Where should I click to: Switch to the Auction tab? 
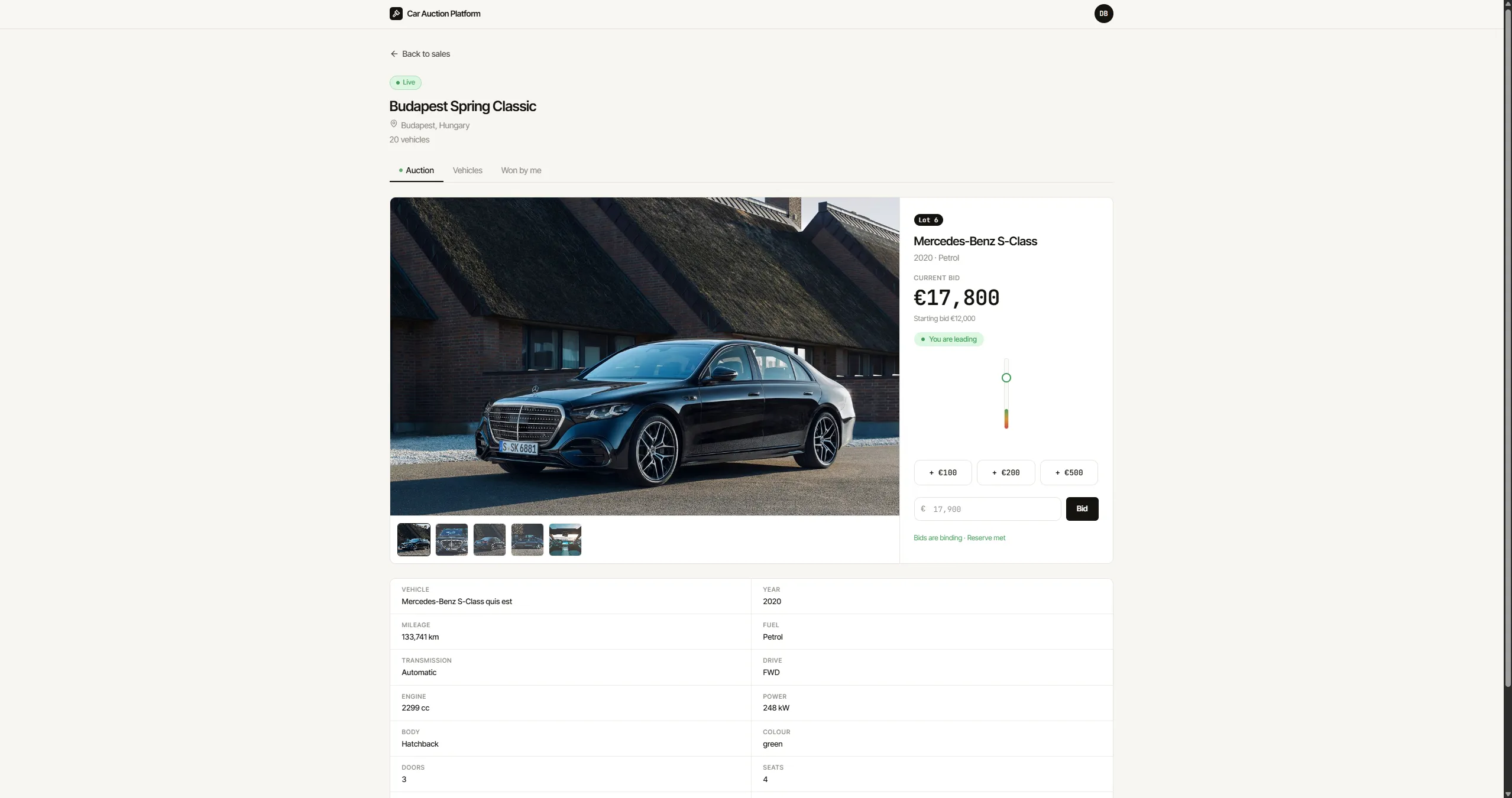pos(416,170)
